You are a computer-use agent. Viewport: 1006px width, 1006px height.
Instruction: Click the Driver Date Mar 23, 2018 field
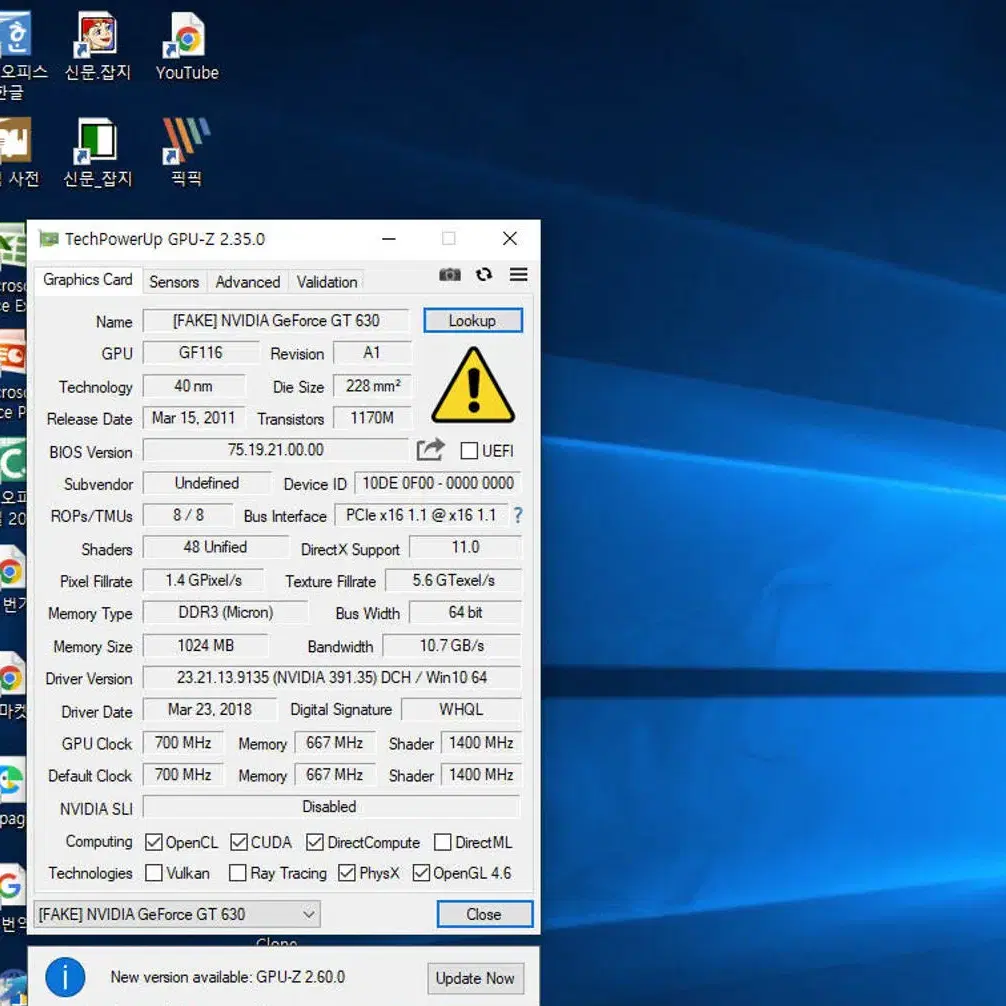pos(210,710)
